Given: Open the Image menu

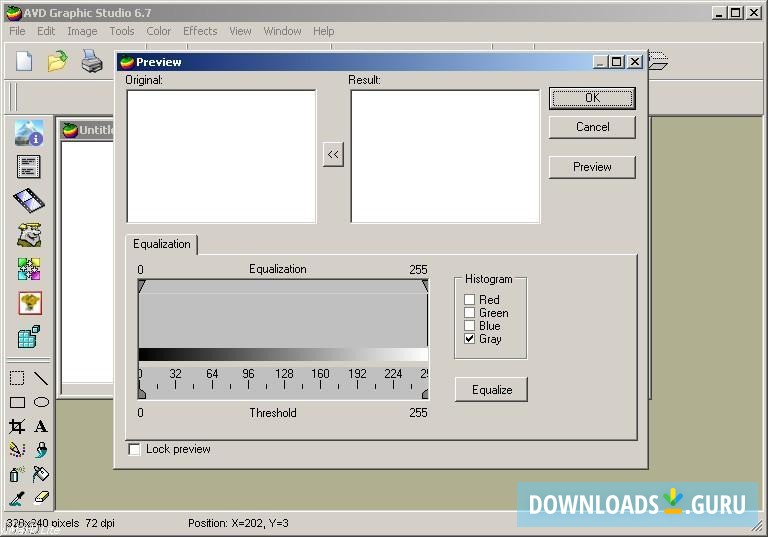Looking at the screenshot, I should (x=82, y=31).
